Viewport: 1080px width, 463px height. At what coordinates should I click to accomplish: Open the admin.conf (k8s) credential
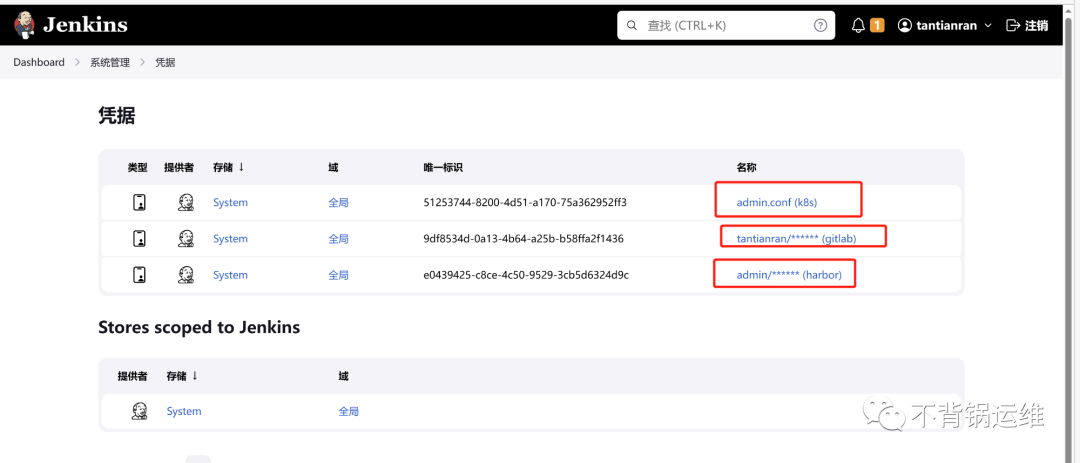777,203
